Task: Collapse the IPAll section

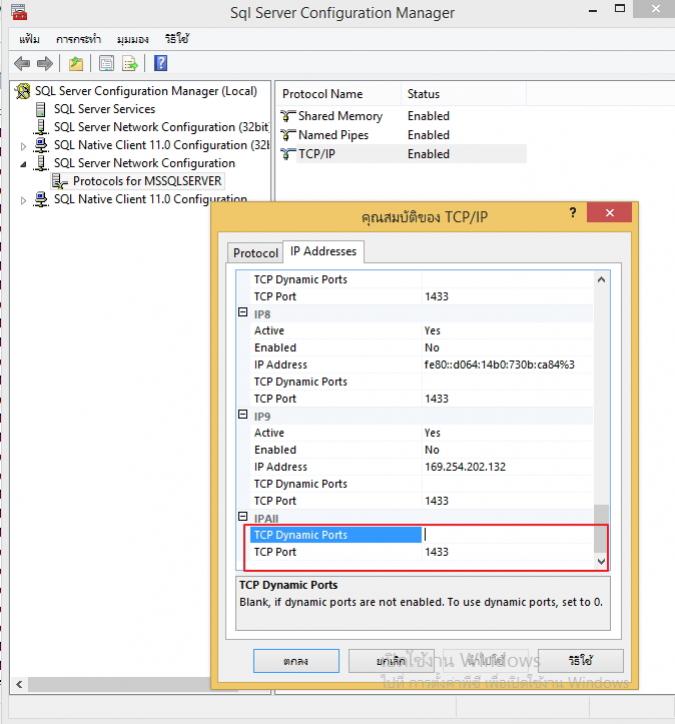Action: [x=242, y=517]
